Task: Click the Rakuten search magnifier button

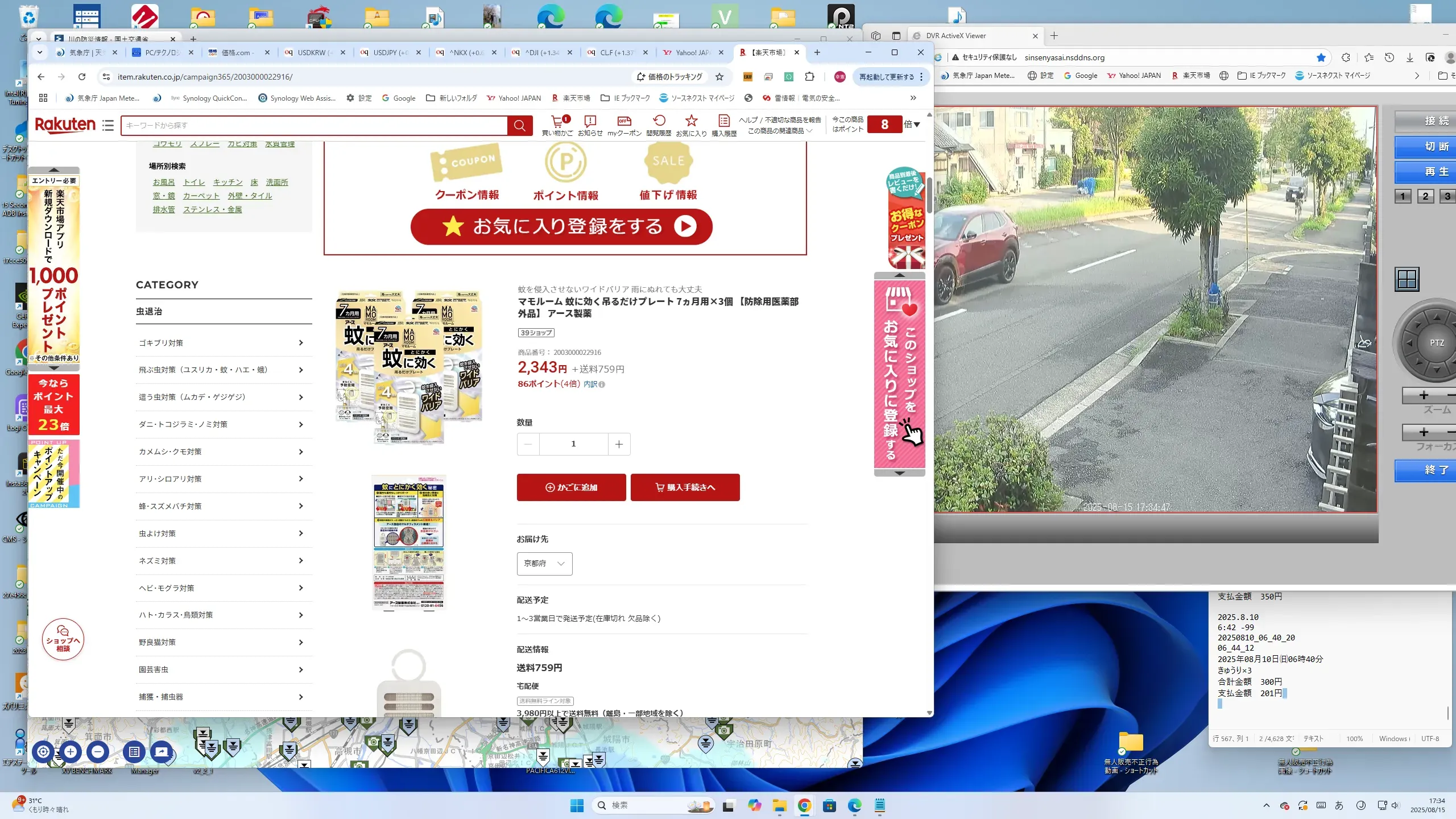Action: point(519,125)
